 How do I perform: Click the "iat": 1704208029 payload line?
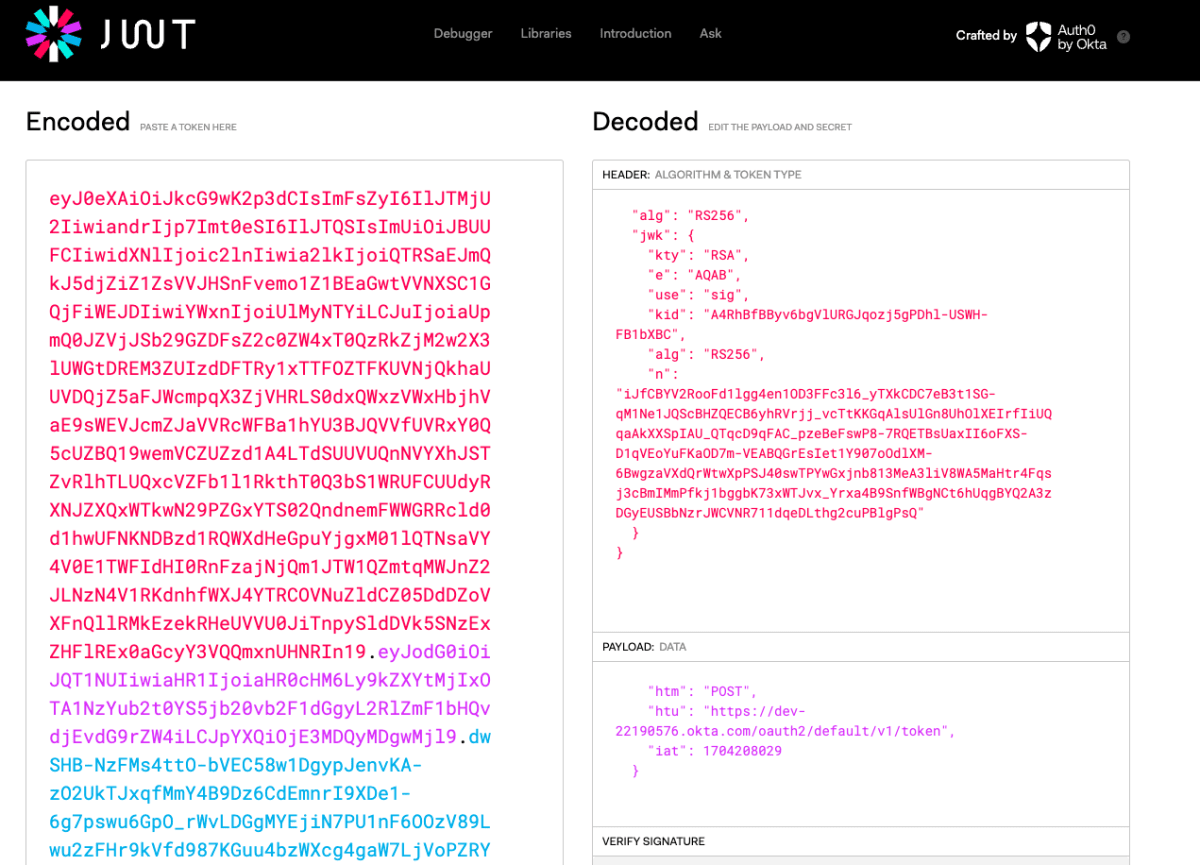(714, 751)
